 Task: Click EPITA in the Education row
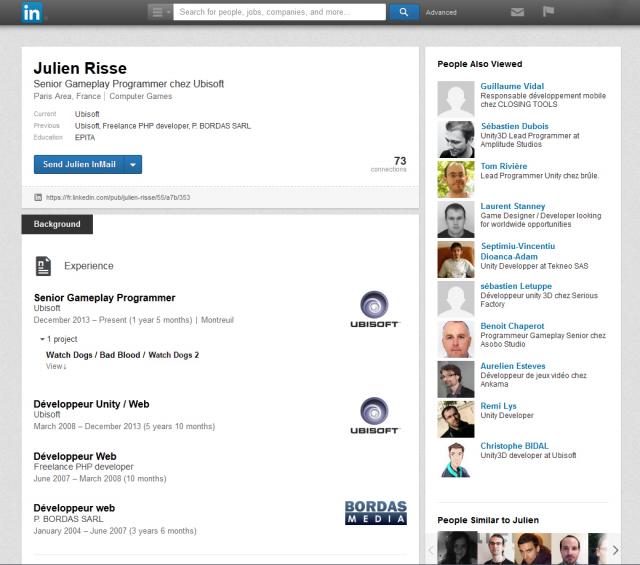pyautogui.click(x=85, y=138)
